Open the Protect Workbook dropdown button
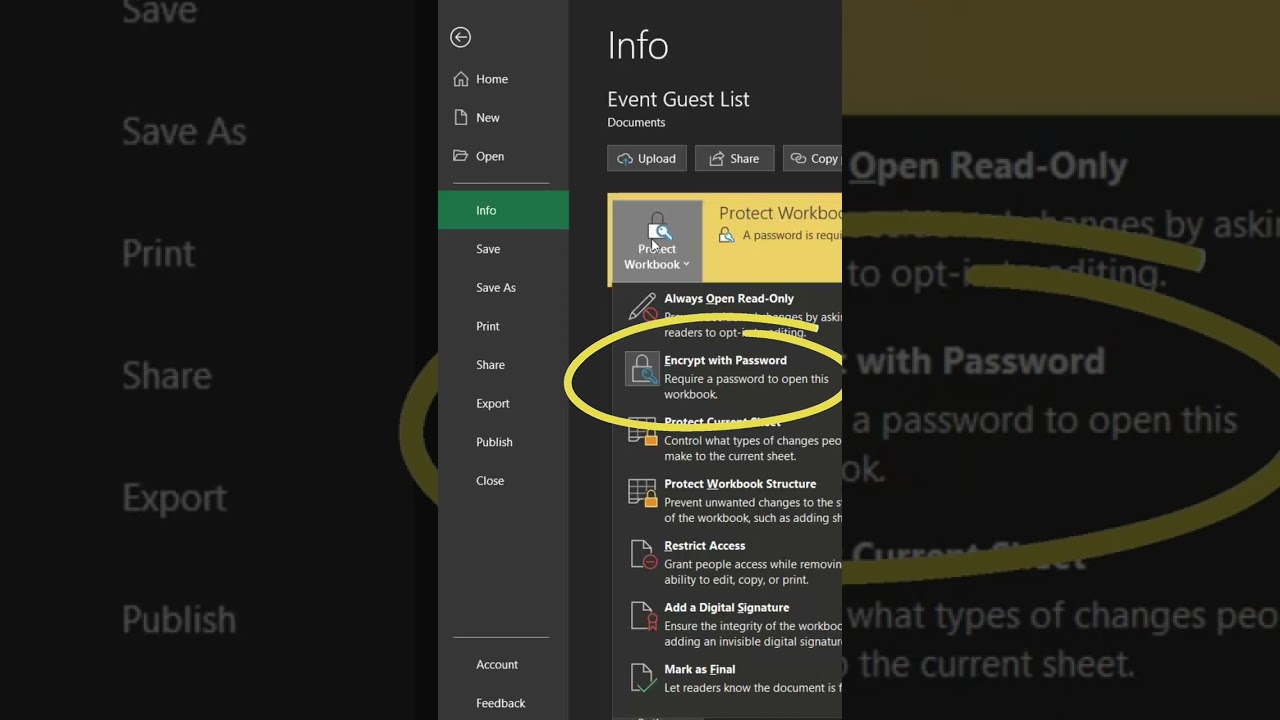Screen dimensions: 1280x720 657,240
